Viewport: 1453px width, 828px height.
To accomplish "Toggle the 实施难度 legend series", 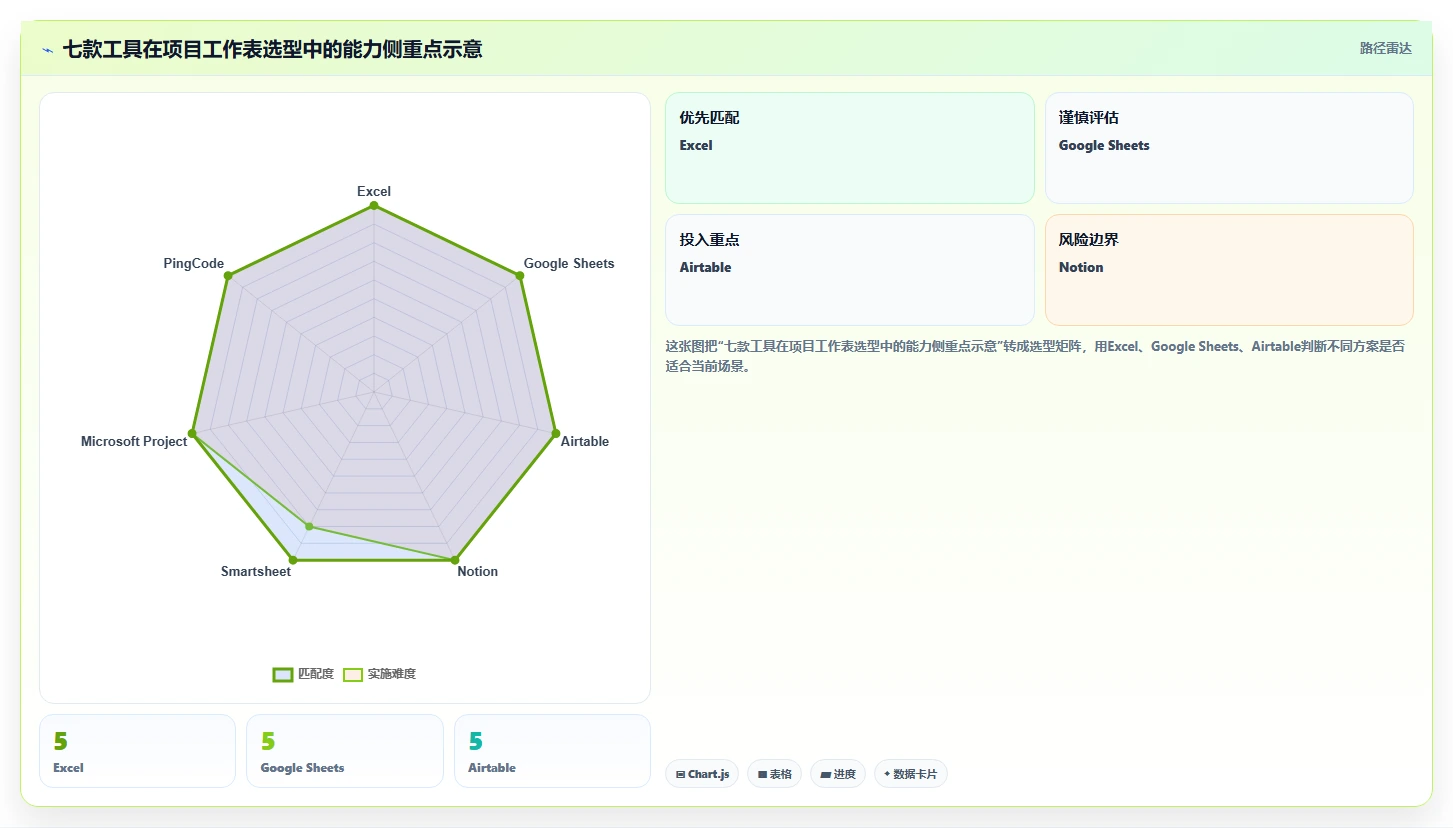I will [x=379, y=674].
